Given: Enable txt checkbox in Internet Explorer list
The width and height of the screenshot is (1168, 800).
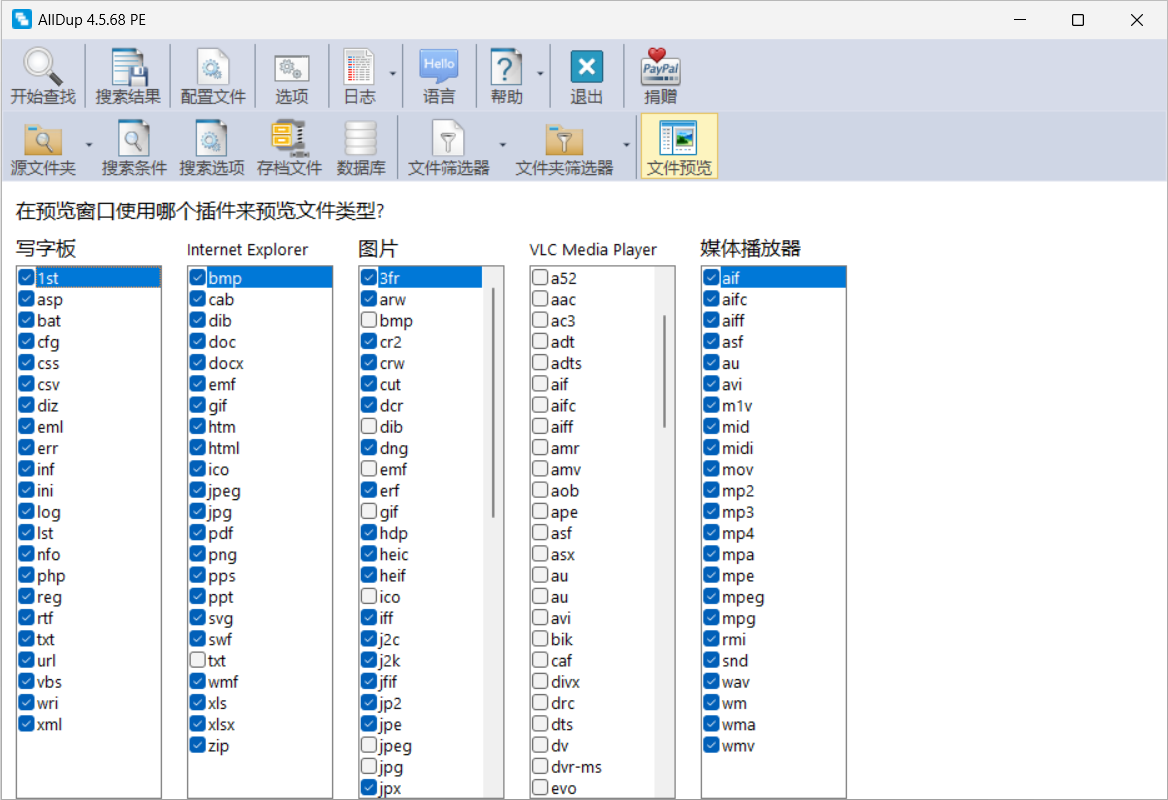Looking at the screenshot, I should (198, 661).
